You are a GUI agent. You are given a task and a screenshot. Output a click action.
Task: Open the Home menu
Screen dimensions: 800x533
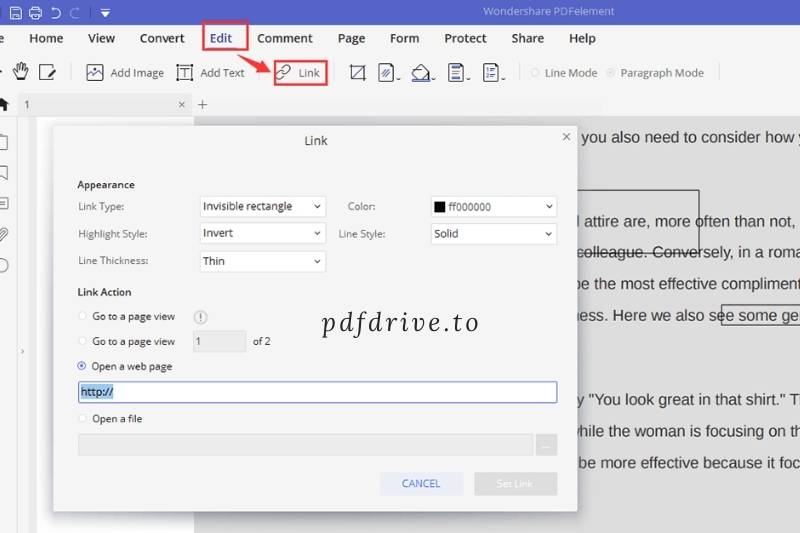(46, 38)
